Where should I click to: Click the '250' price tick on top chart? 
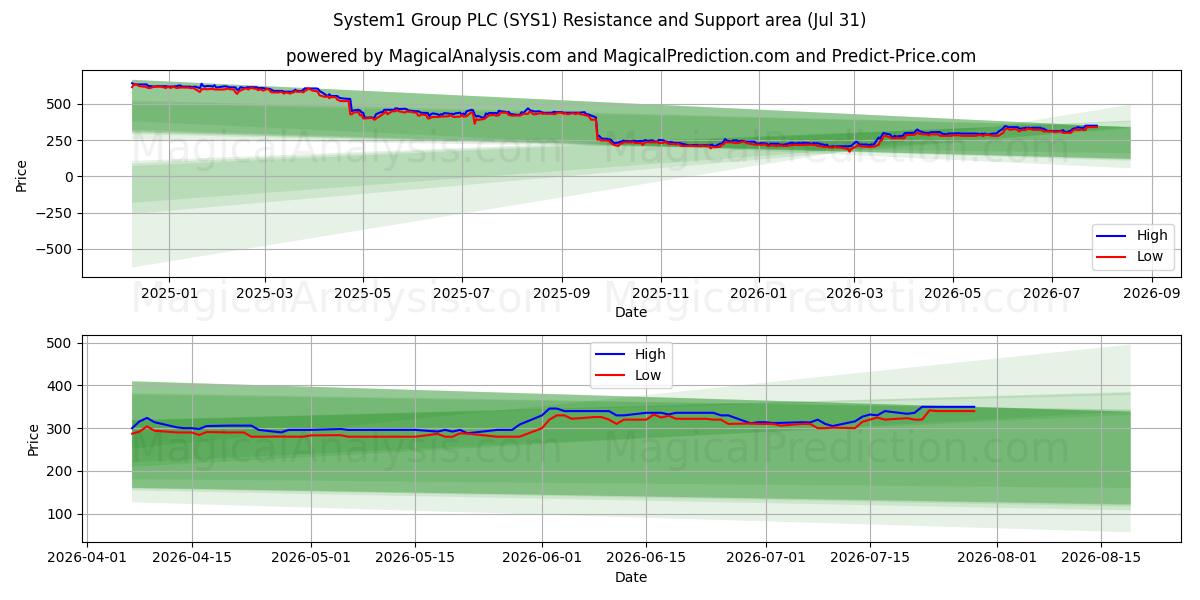coord(62,141)
